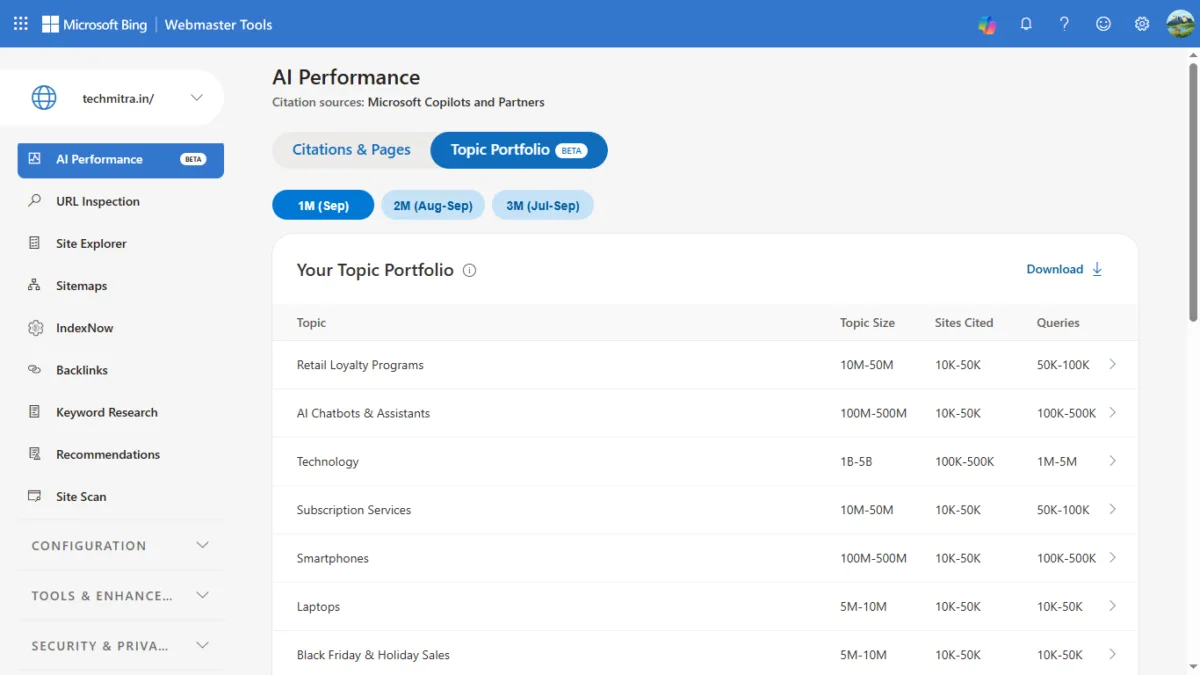Open Subscription Services row chevron
1200x675 pixels.
point(1113,510)
